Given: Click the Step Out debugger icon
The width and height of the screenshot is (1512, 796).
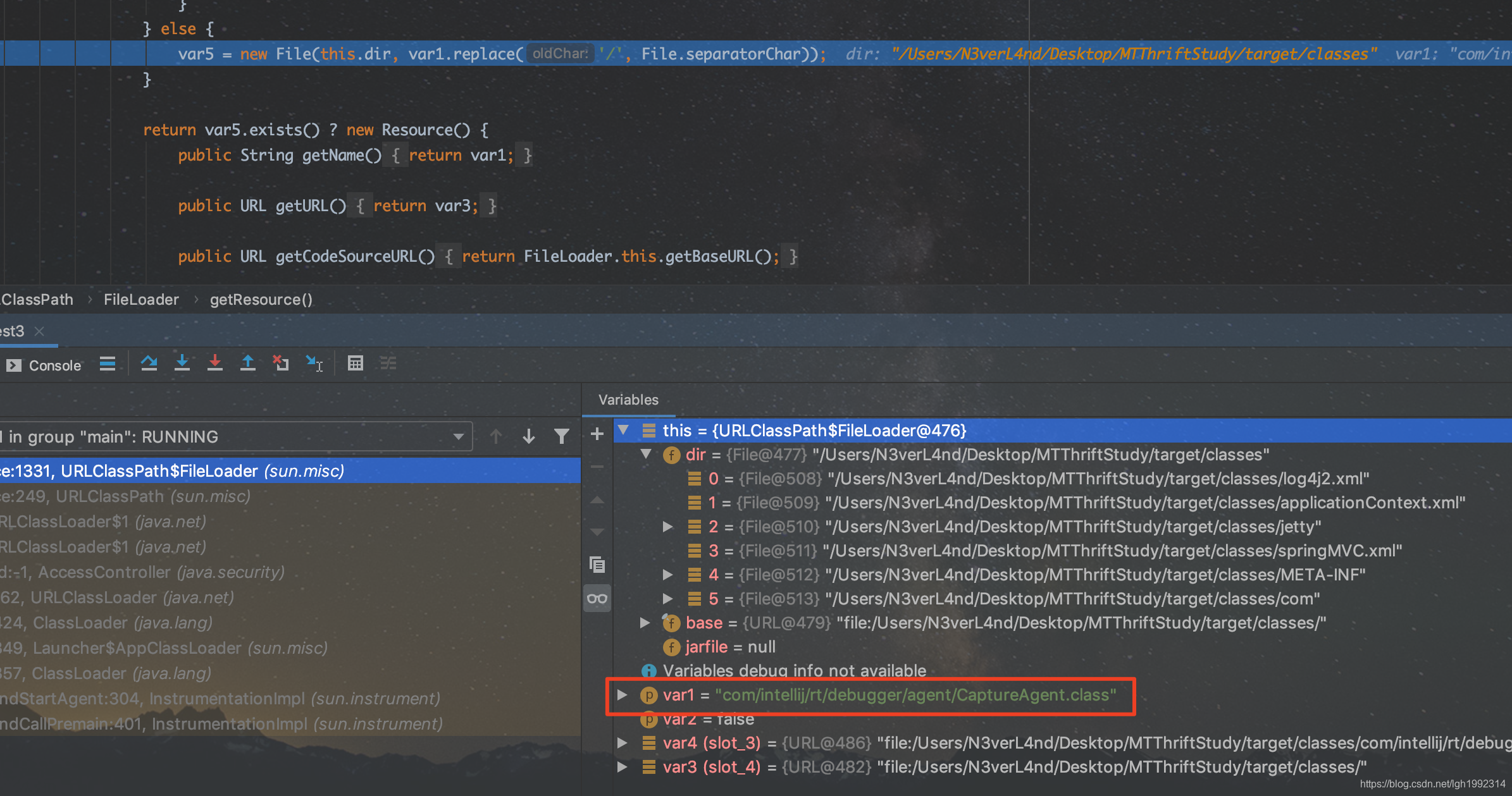Looking at the screenshot, I should [x=248, y=364].
